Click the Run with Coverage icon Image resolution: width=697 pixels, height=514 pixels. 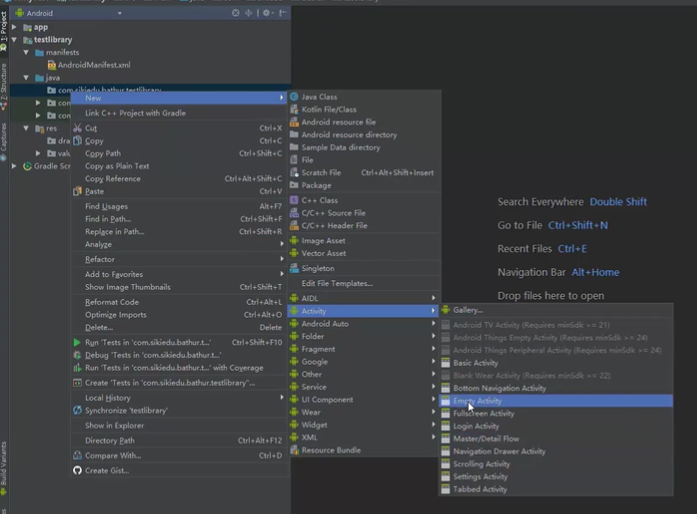[77, 368]
